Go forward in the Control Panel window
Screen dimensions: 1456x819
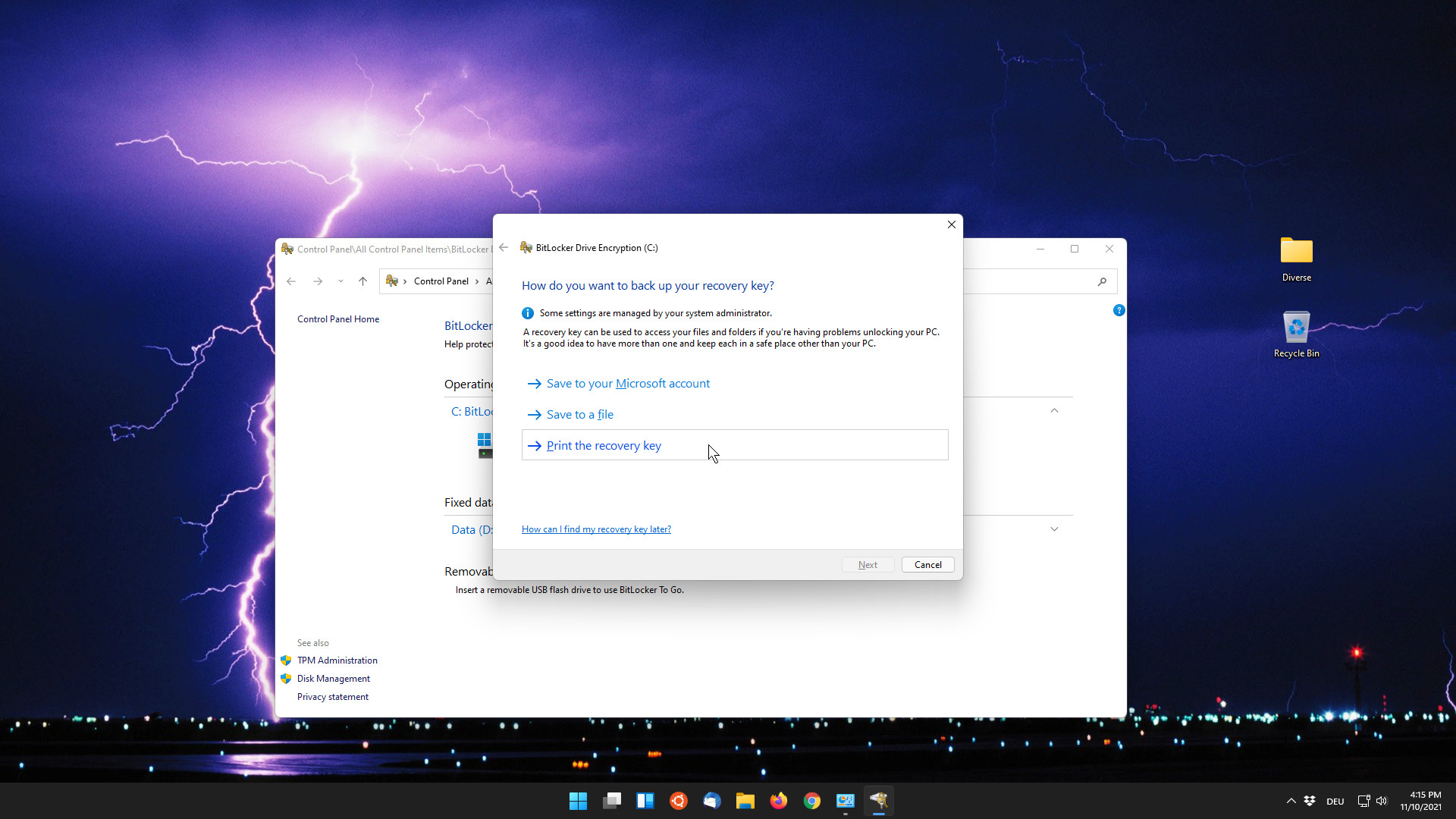pos(318,281)
